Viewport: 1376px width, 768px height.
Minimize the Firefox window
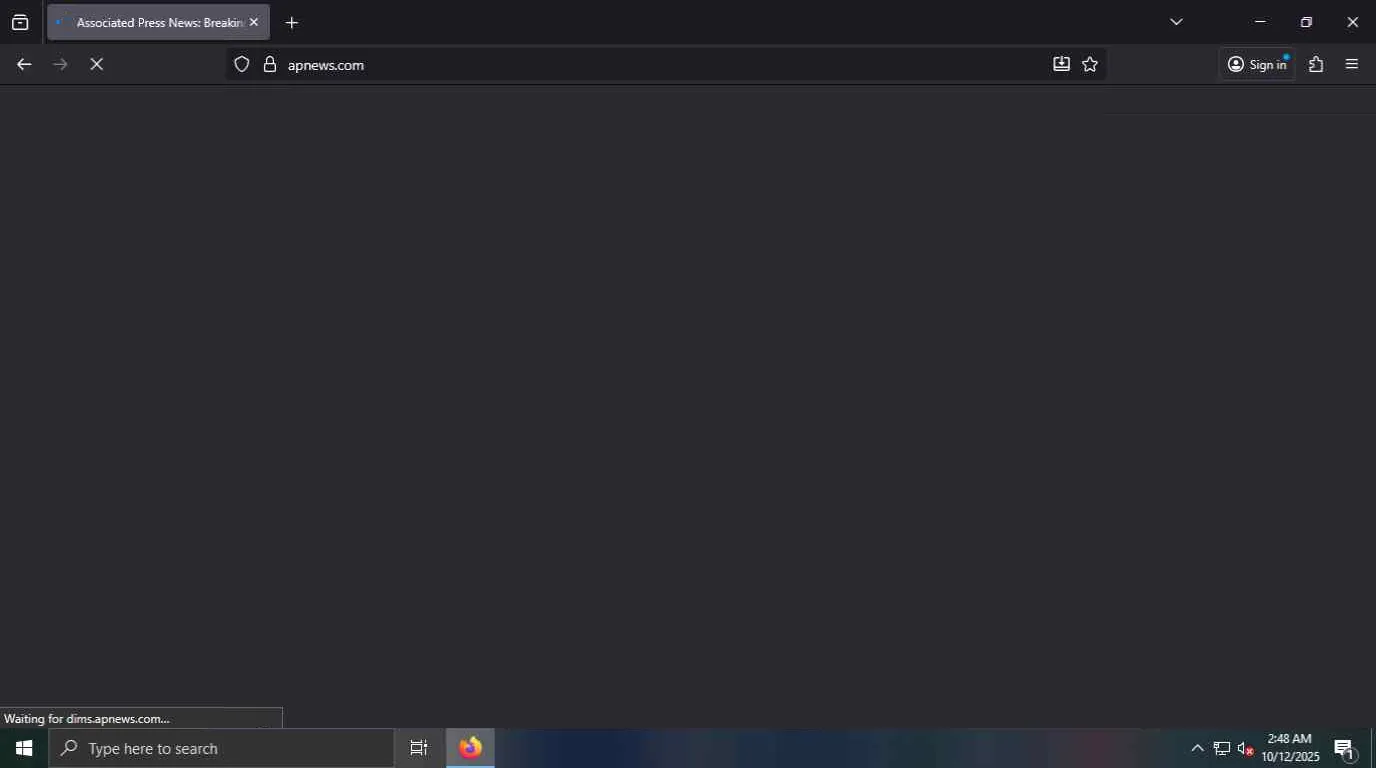(x=1260, y=22)
